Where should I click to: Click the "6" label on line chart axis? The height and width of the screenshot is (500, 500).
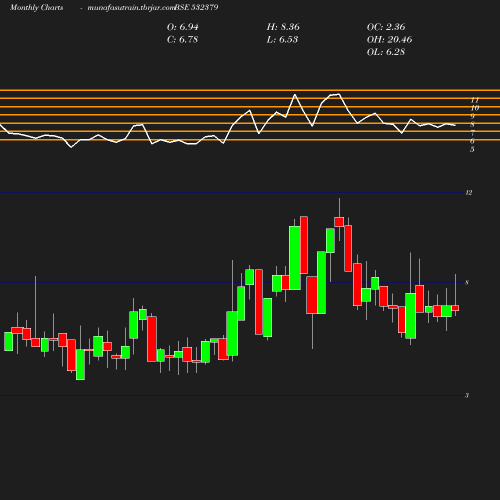[472, 141]
